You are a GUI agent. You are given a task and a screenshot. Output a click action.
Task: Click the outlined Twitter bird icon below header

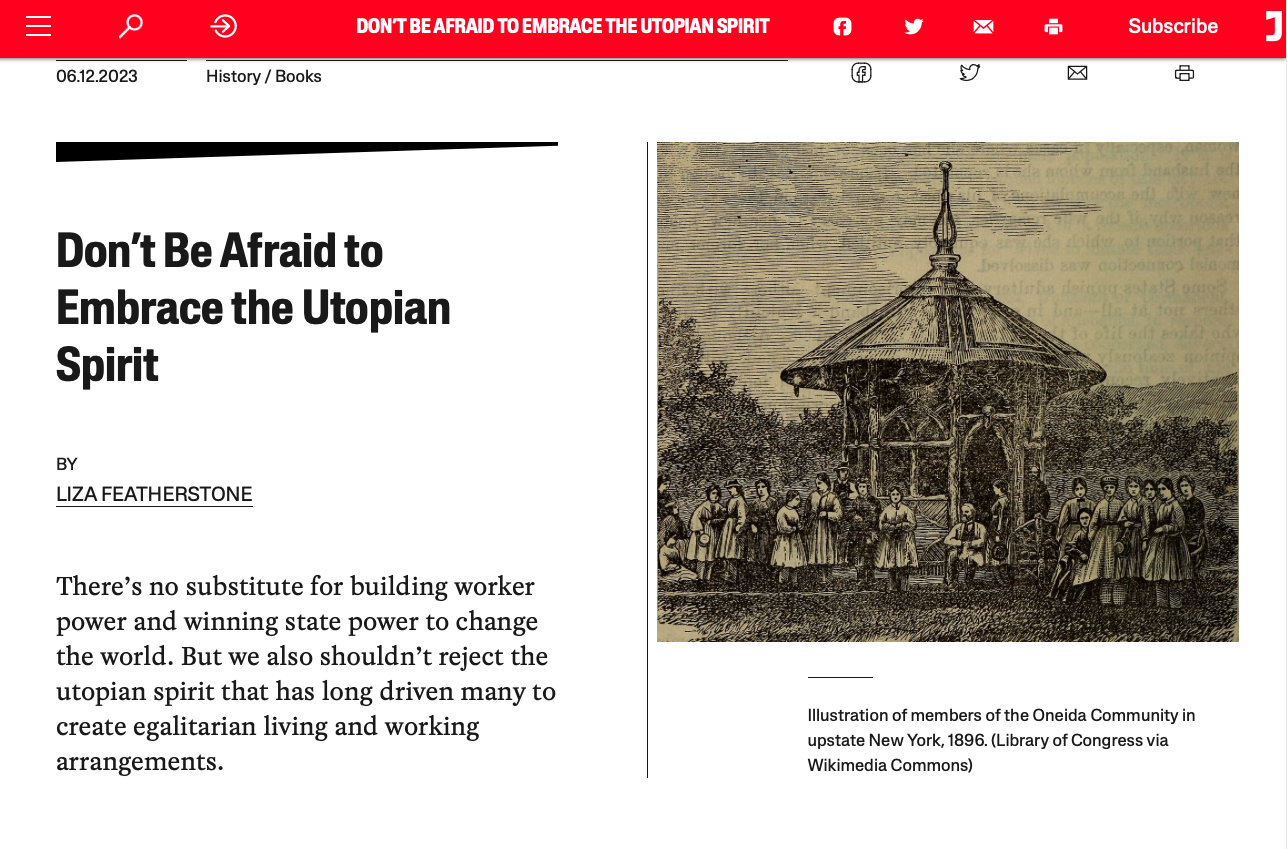pyautogui.click(x=969, y=72)
